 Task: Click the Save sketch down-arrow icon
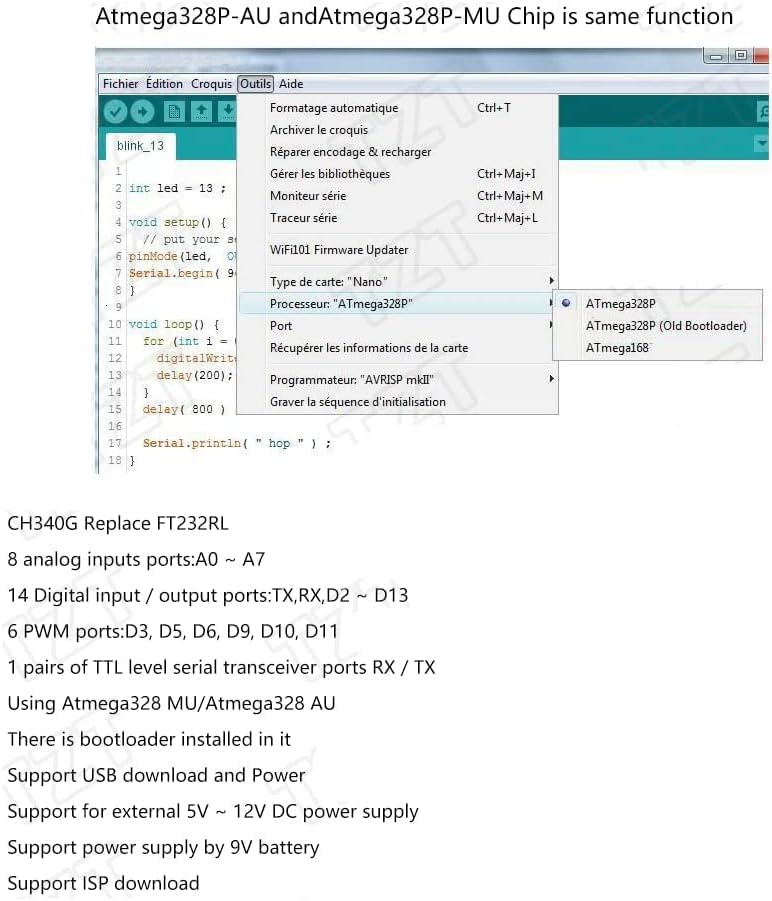point(227,111)
